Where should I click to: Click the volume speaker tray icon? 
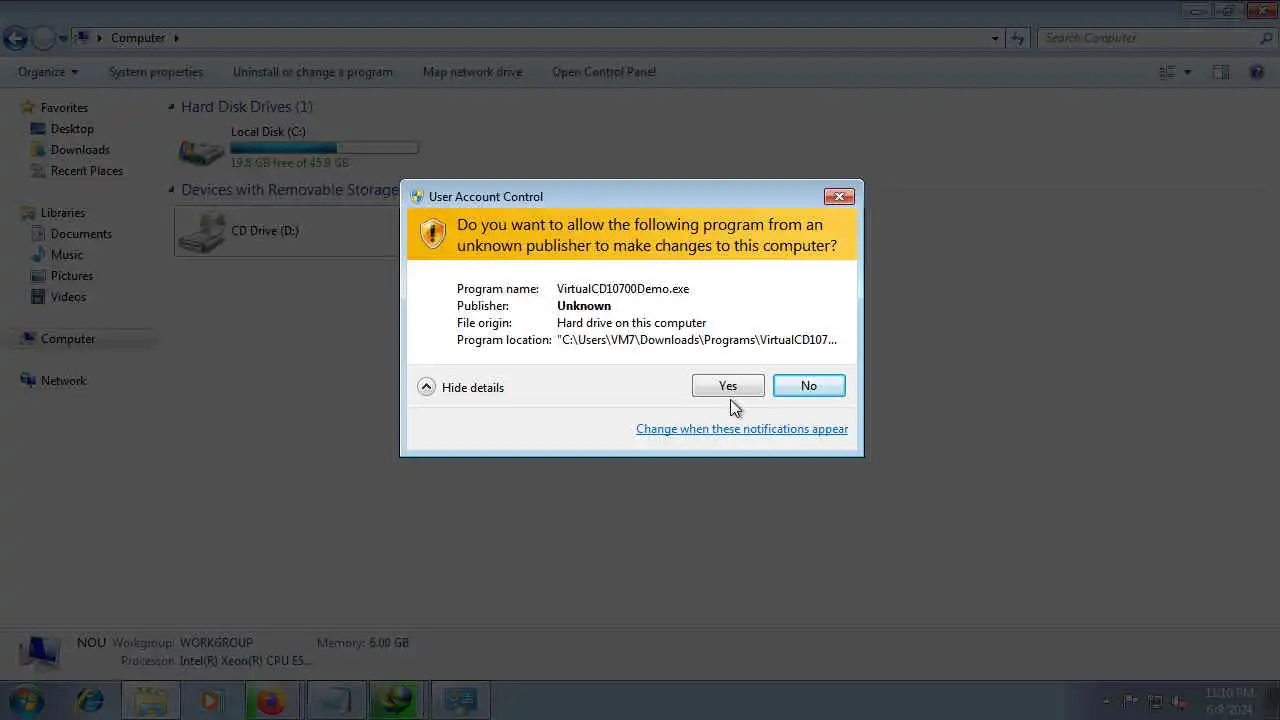pyautogui.click(x=1180, y=701)
